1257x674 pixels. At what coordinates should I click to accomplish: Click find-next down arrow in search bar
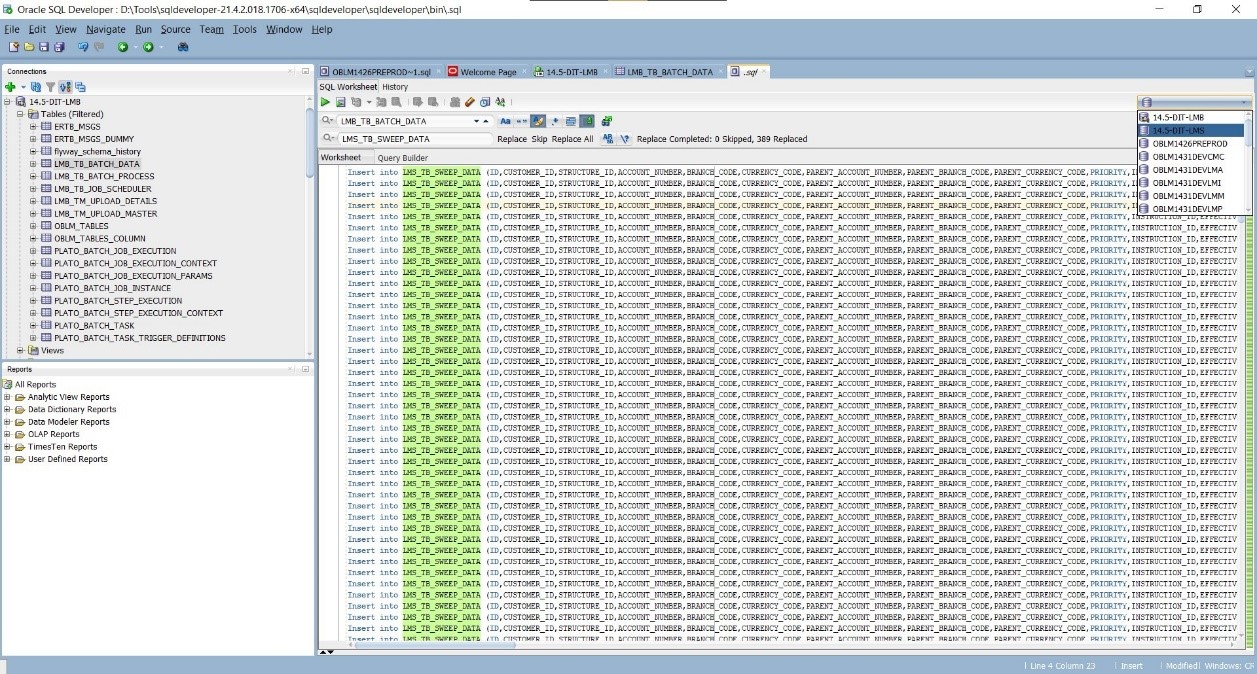coord(476,121)
